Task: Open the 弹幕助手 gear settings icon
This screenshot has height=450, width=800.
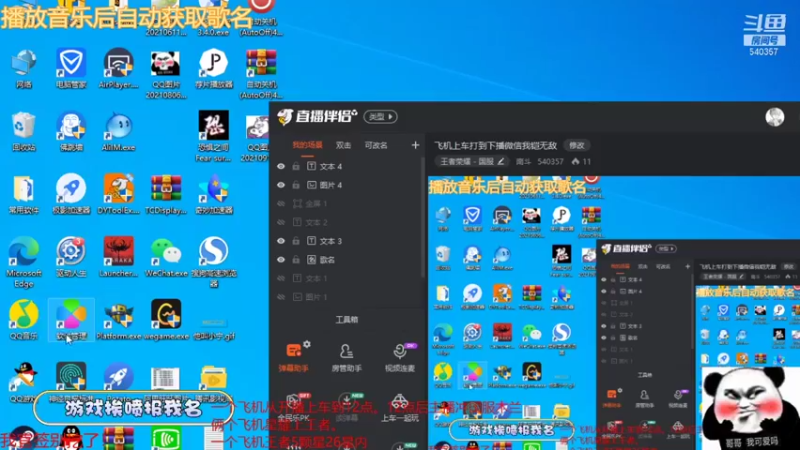Action: (x=307, y=344)
